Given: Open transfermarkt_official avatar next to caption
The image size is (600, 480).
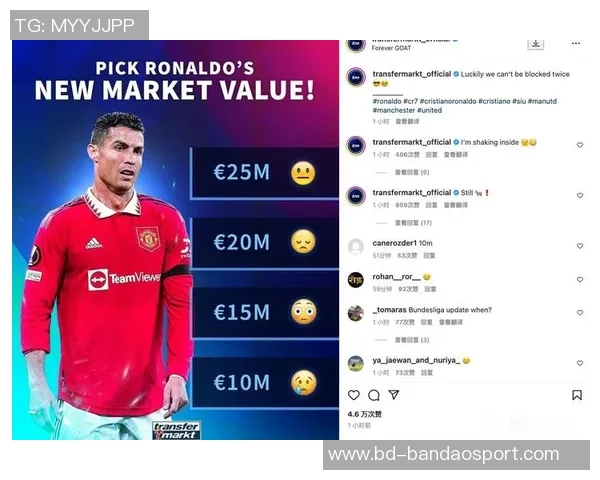Looking at the screenshot, I should click(356, 77).
